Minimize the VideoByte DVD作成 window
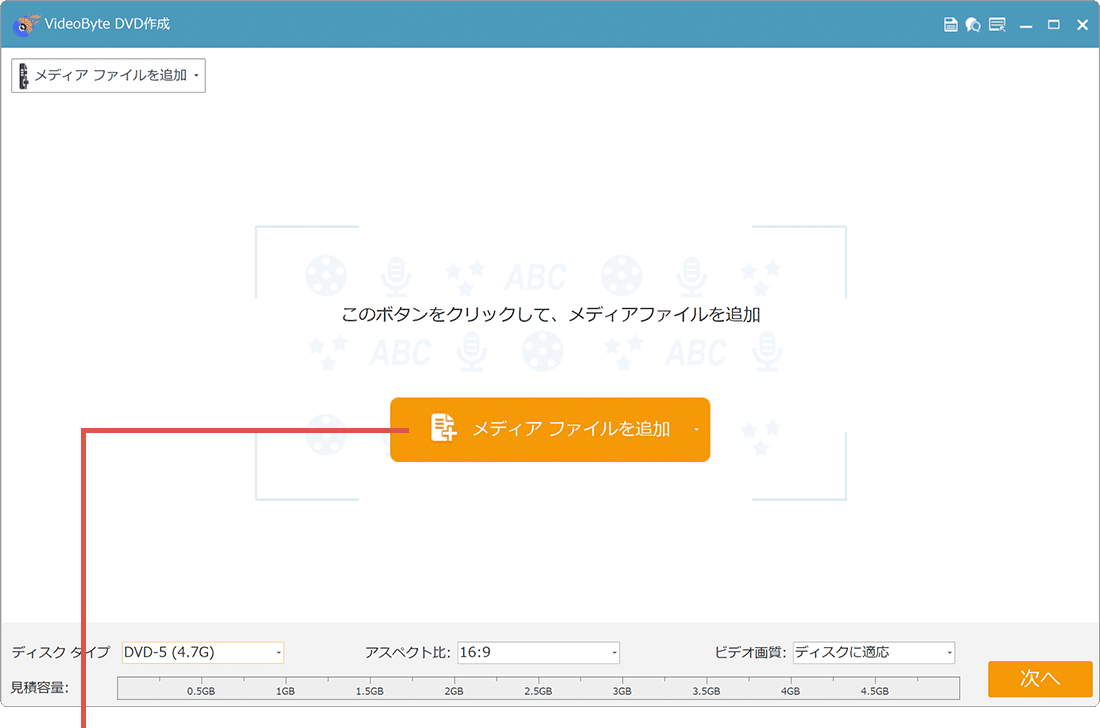 [x=1026, y=23]
